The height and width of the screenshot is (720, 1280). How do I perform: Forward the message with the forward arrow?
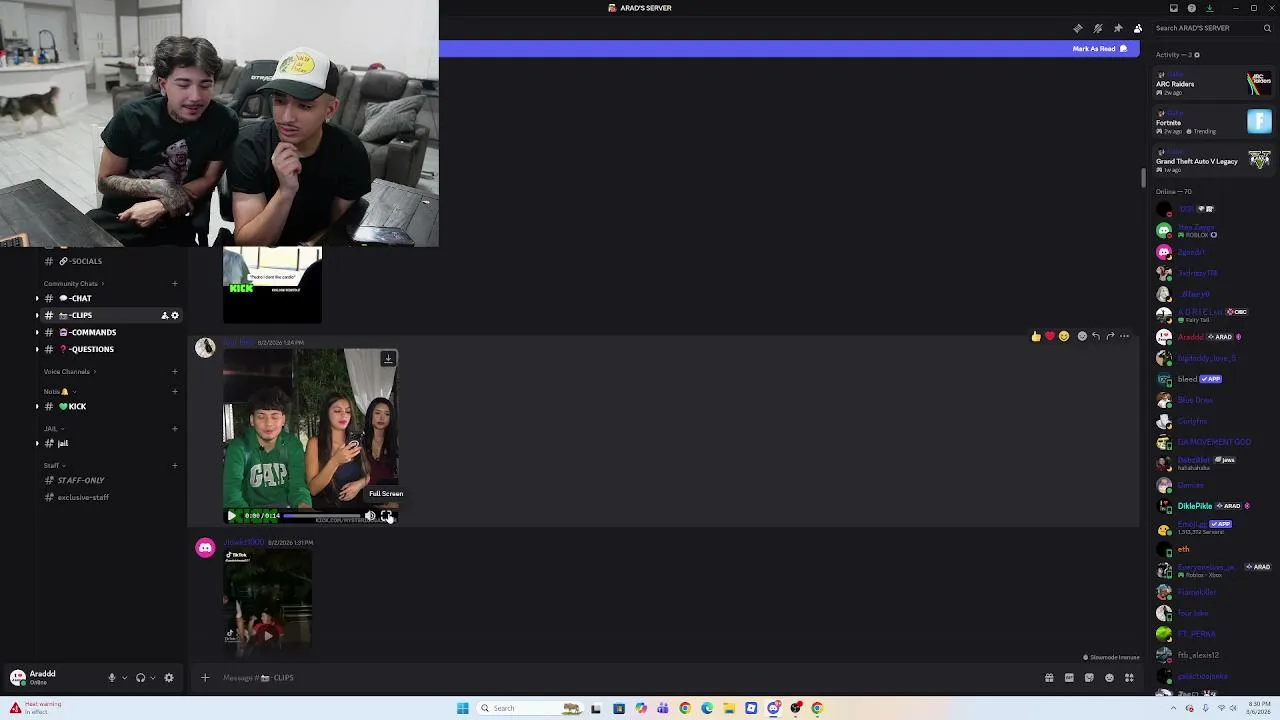(1110, 336)
